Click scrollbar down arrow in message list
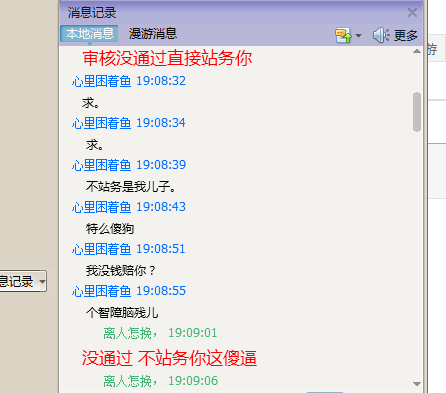 pos(417,384)
